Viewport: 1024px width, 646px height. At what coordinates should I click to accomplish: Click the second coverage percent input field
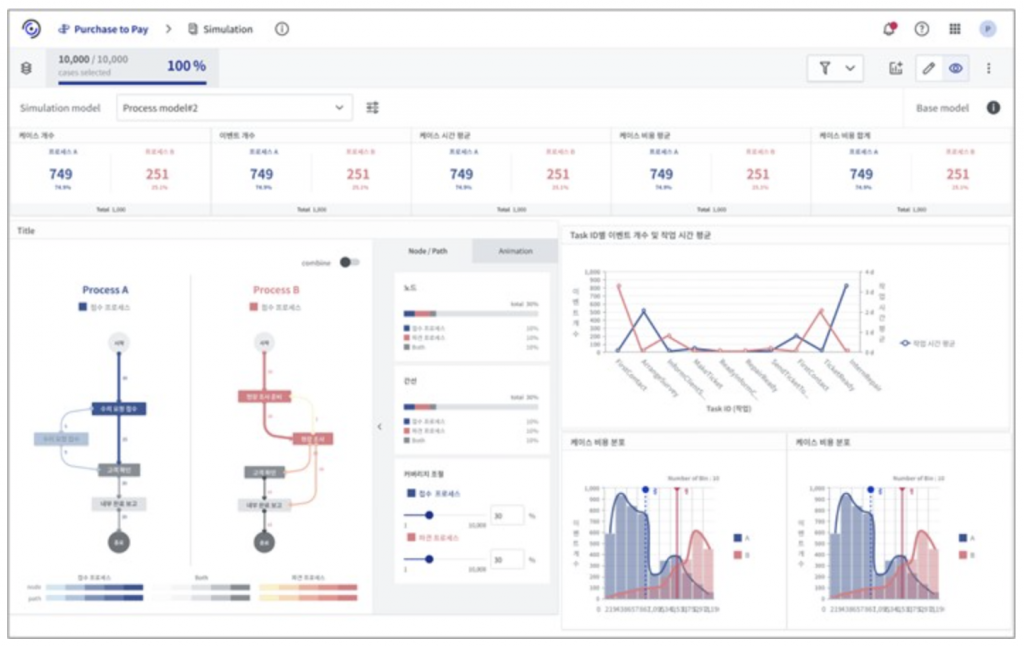pos(507,560)
